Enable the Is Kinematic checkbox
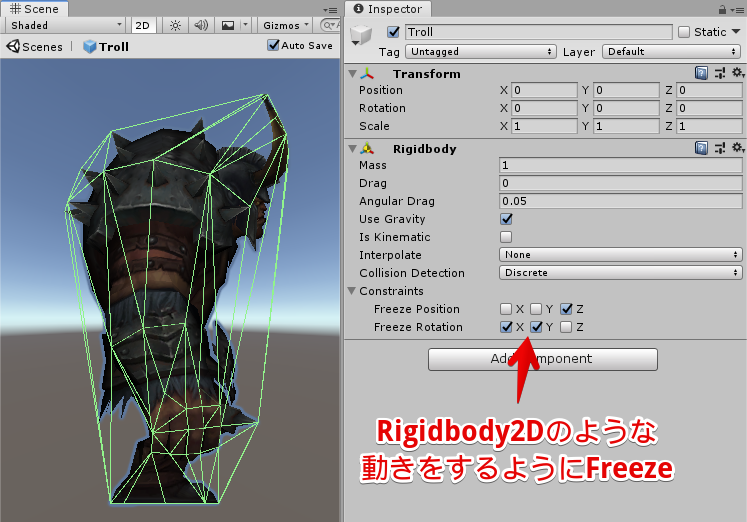 tap(506, 237)
